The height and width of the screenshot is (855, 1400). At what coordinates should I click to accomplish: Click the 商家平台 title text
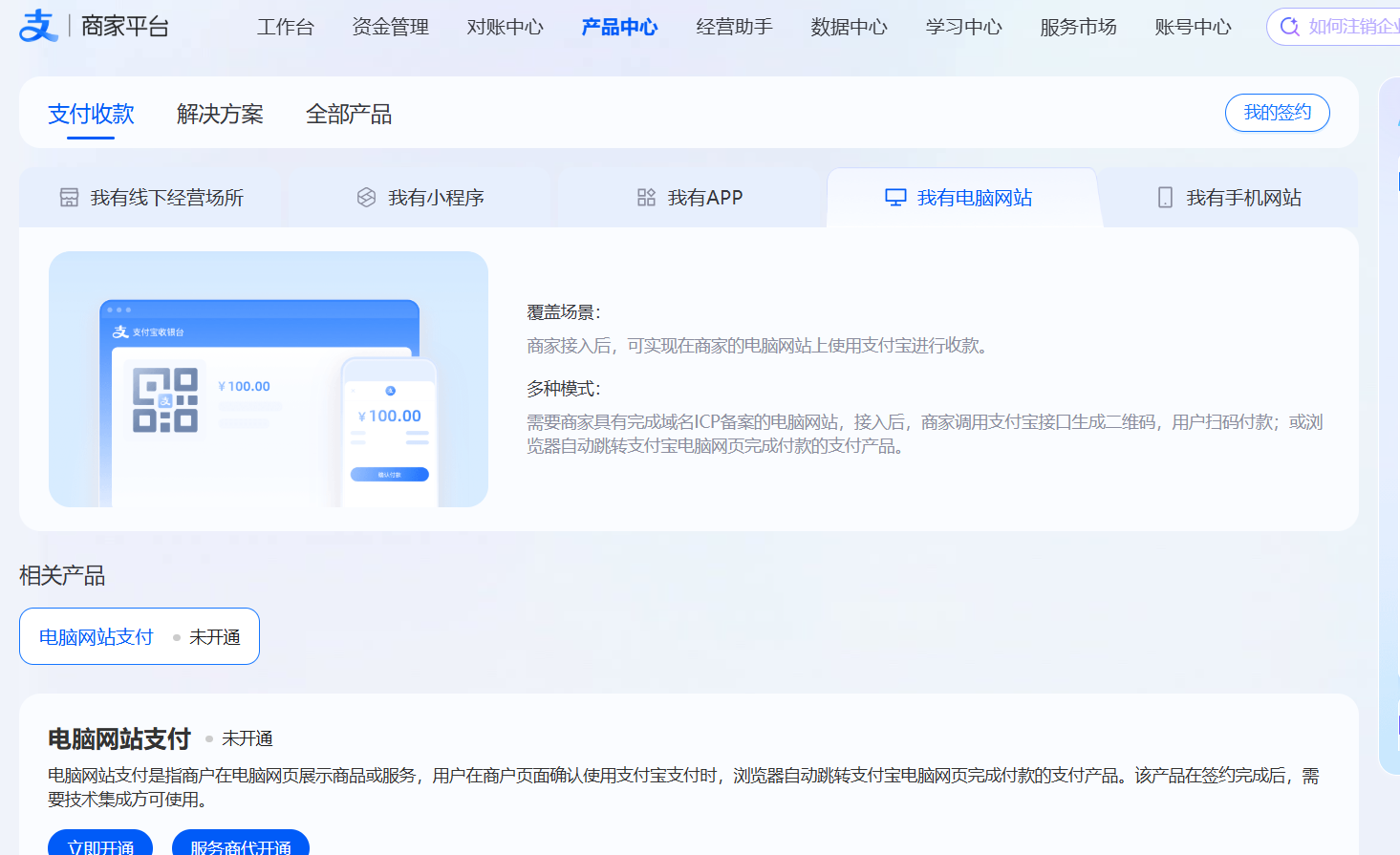(125, 26)
